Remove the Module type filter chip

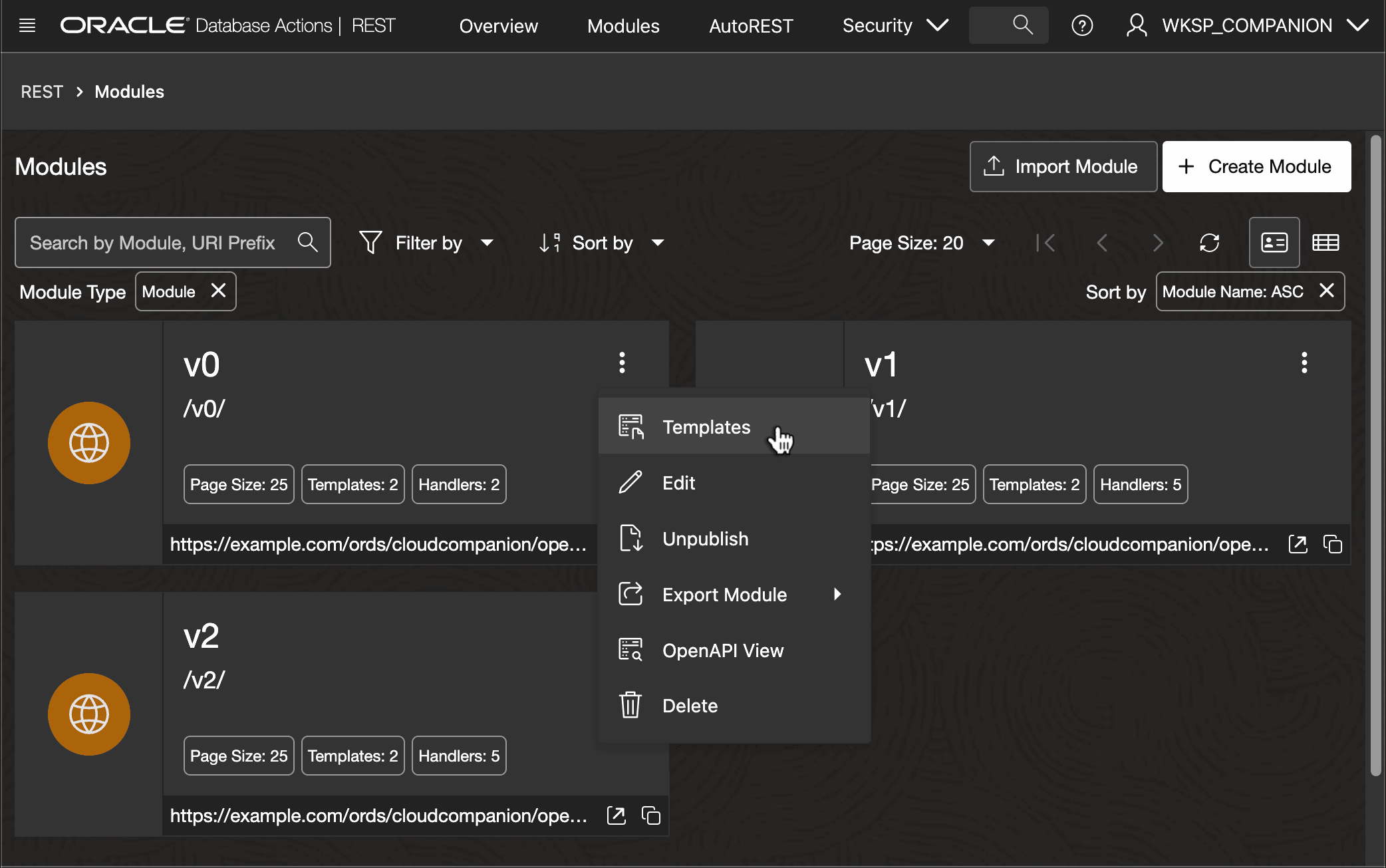pos(218,291)
